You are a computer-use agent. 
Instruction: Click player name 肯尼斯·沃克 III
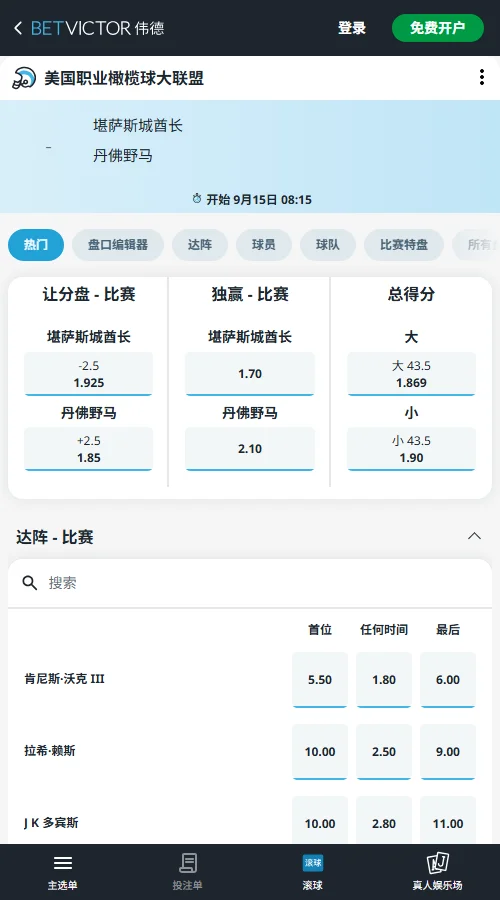[x=64, y=679]
